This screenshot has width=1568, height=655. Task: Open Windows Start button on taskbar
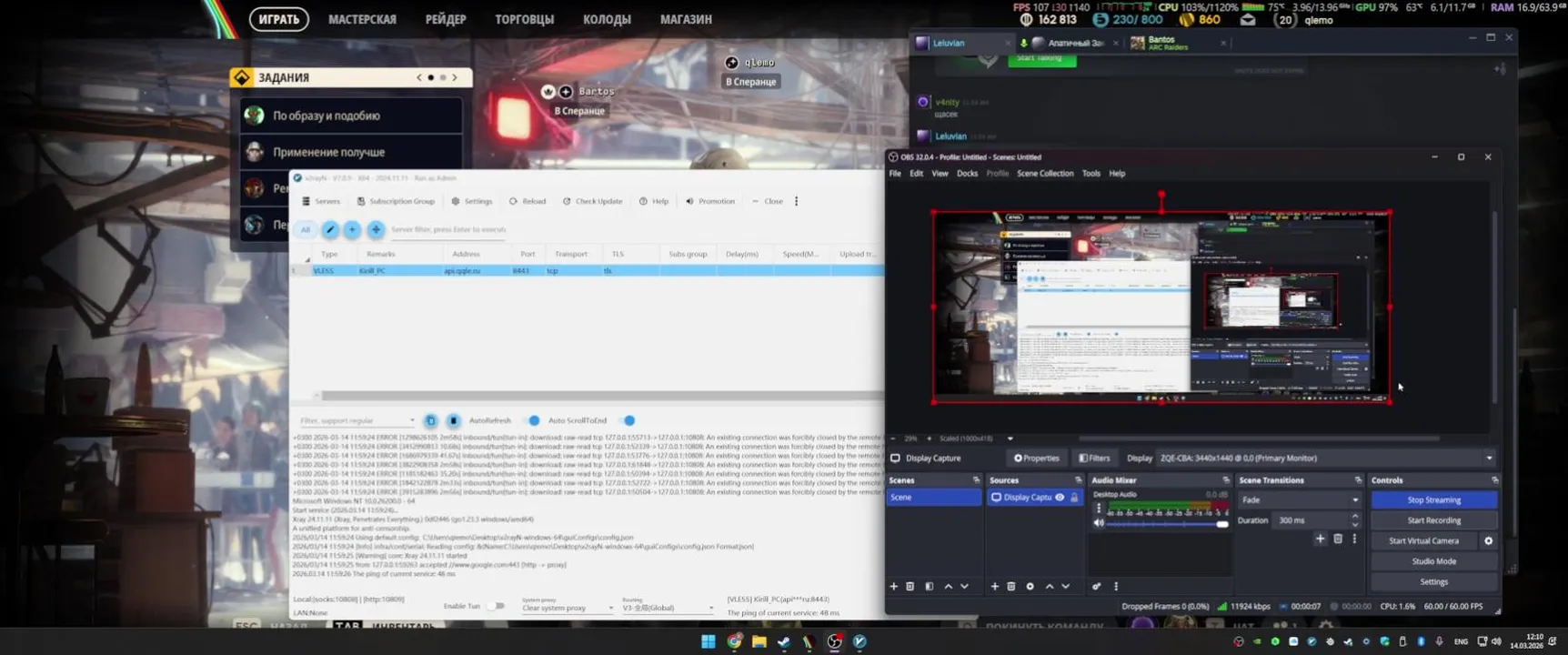point(708,641)
